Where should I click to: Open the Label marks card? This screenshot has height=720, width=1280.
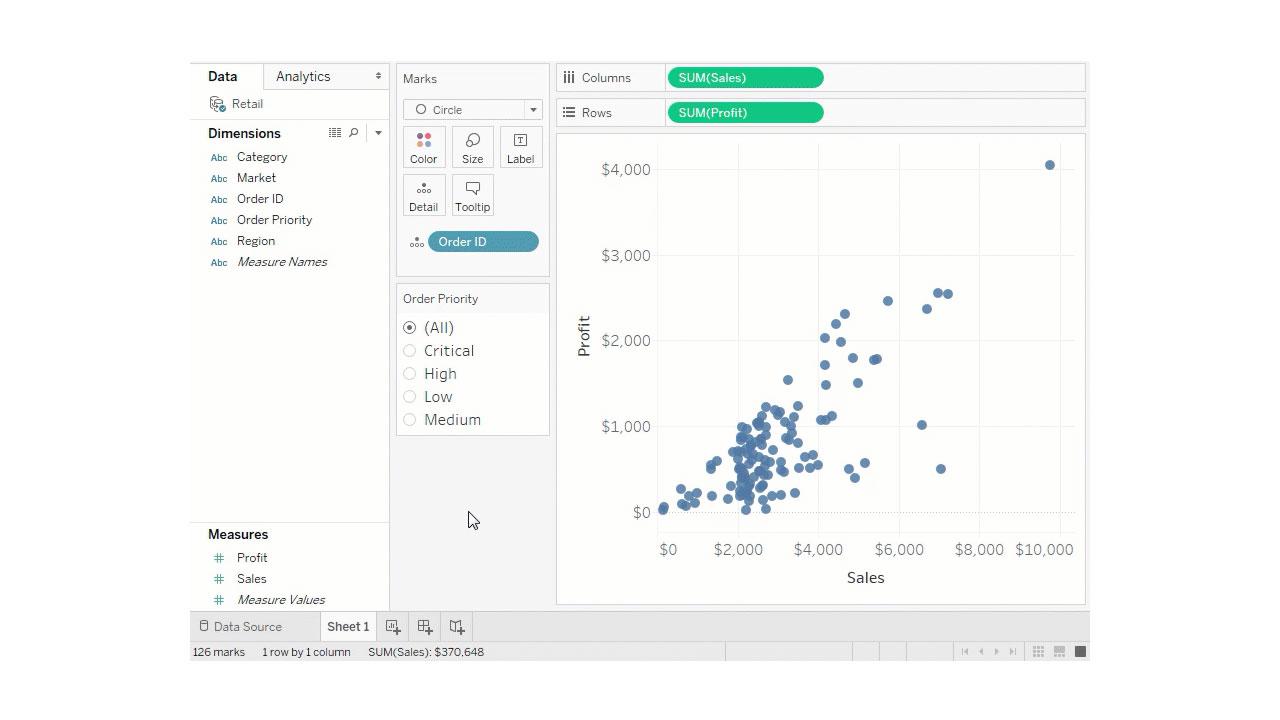click(520, 147)
